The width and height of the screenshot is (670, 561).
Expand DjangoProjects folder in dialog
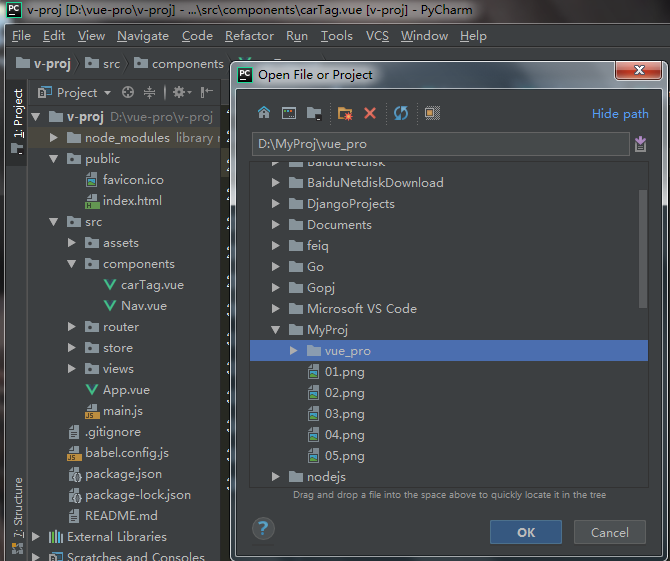point(276,204)
